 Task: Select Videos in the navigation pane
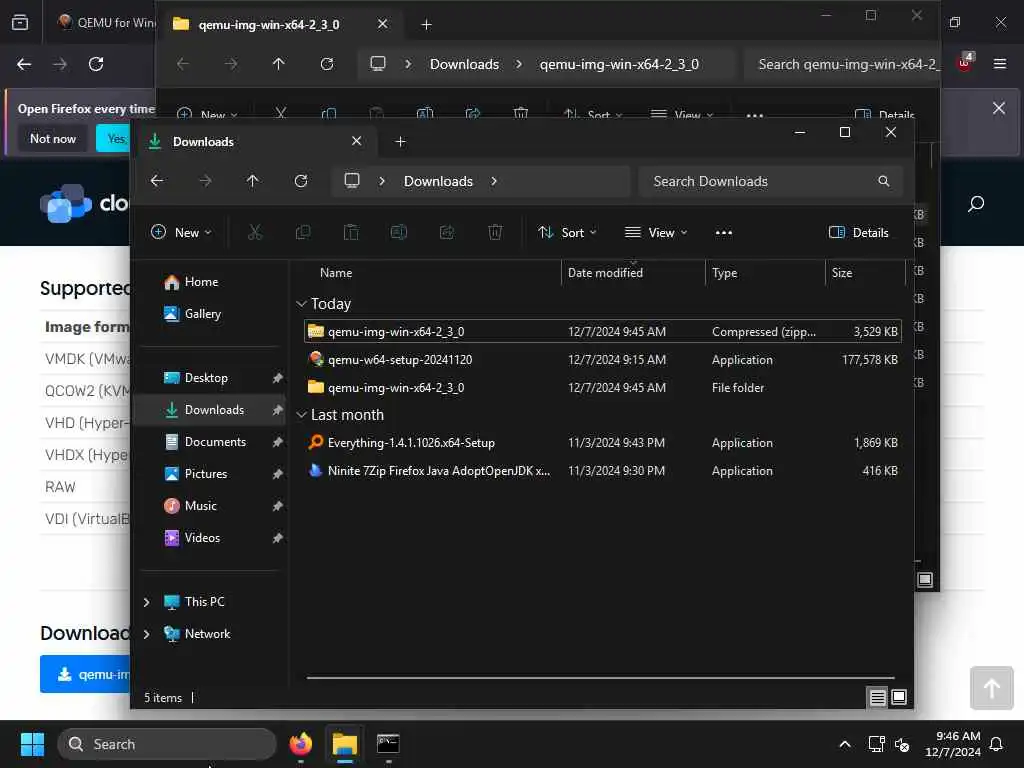pyautogui.click(x=209, y=538)
